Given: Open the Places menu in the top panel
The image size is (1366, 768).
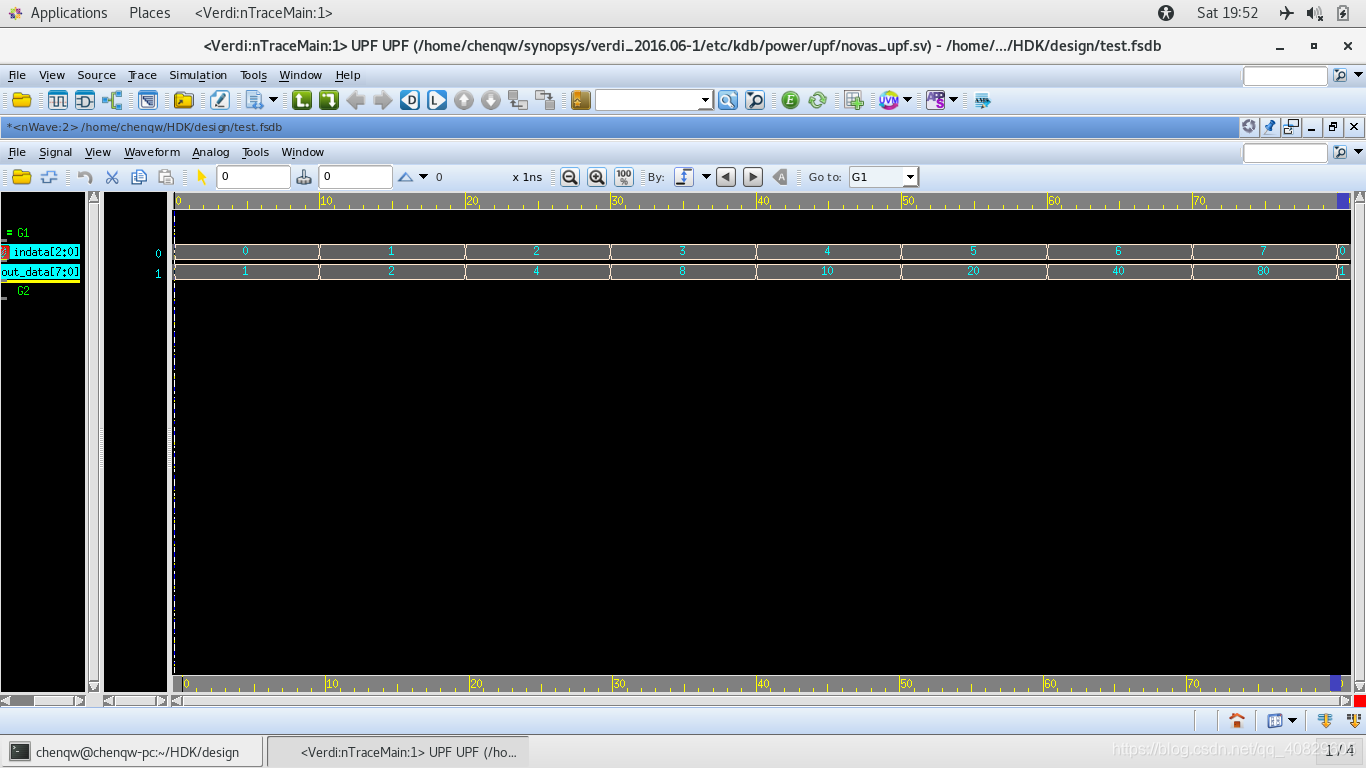Looking at the screenshot, I should (x=150, y=13).
